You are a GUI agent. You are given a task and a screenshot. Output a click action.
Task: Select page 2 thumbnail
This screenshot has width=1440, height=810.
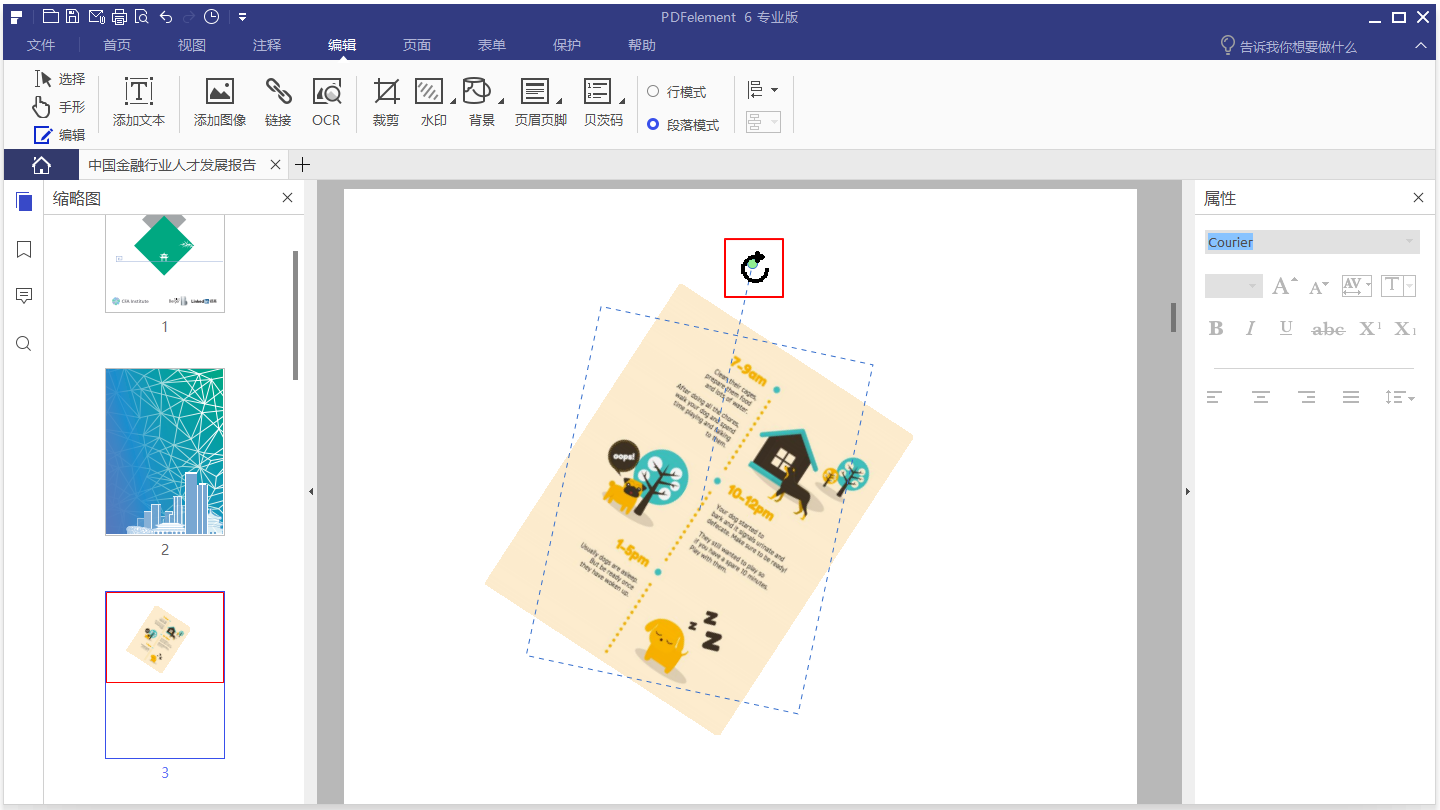[x=165, y=452]
